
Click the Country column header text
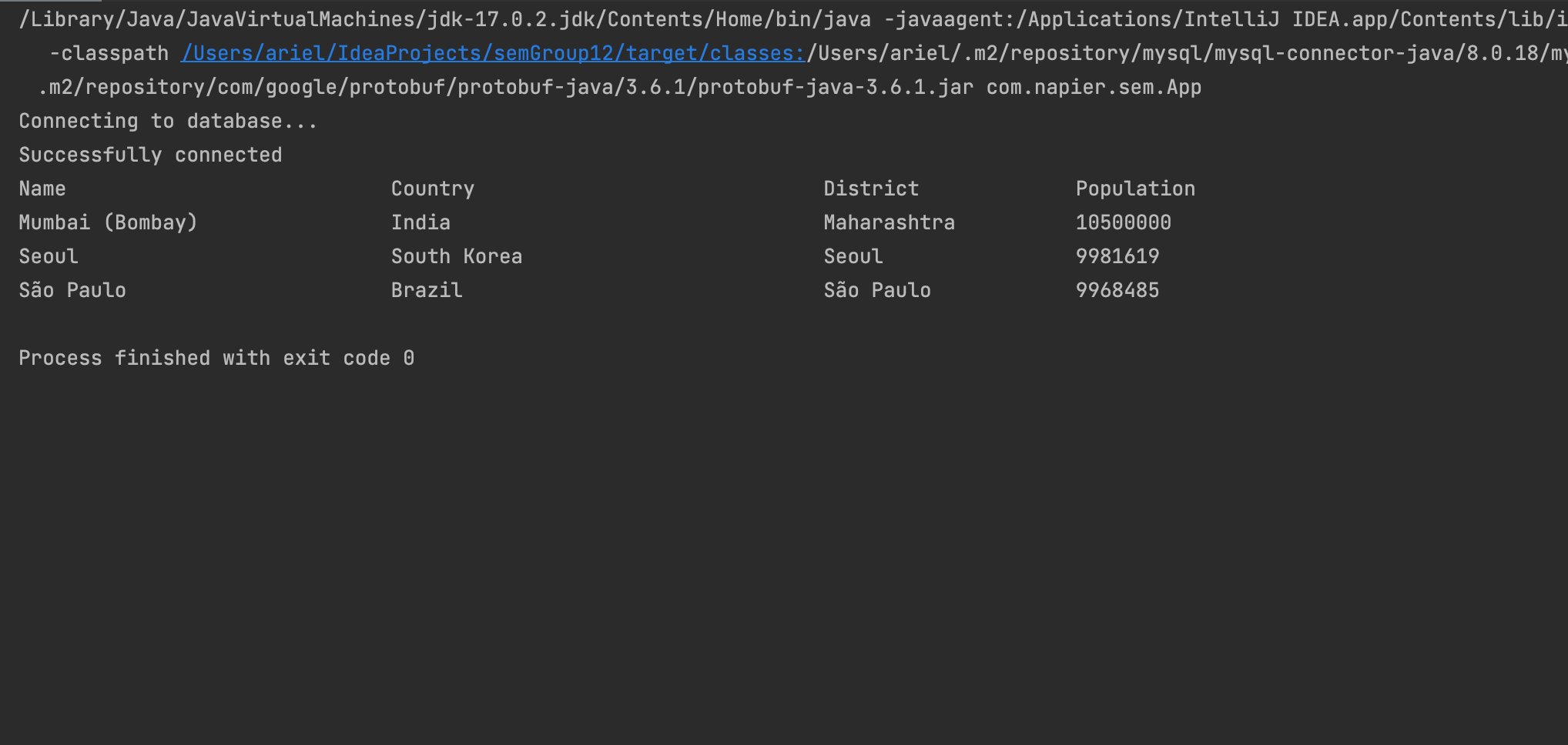(x=433, y=189)
